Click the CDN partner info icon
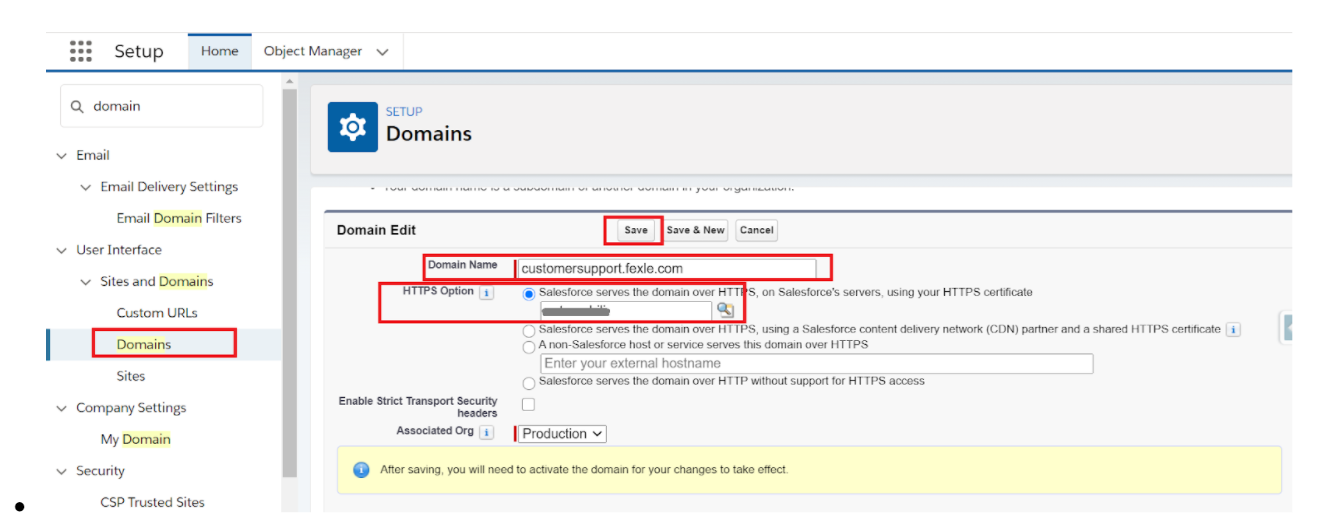This screenshot has width=1332, height=516. click(1233, 329)
